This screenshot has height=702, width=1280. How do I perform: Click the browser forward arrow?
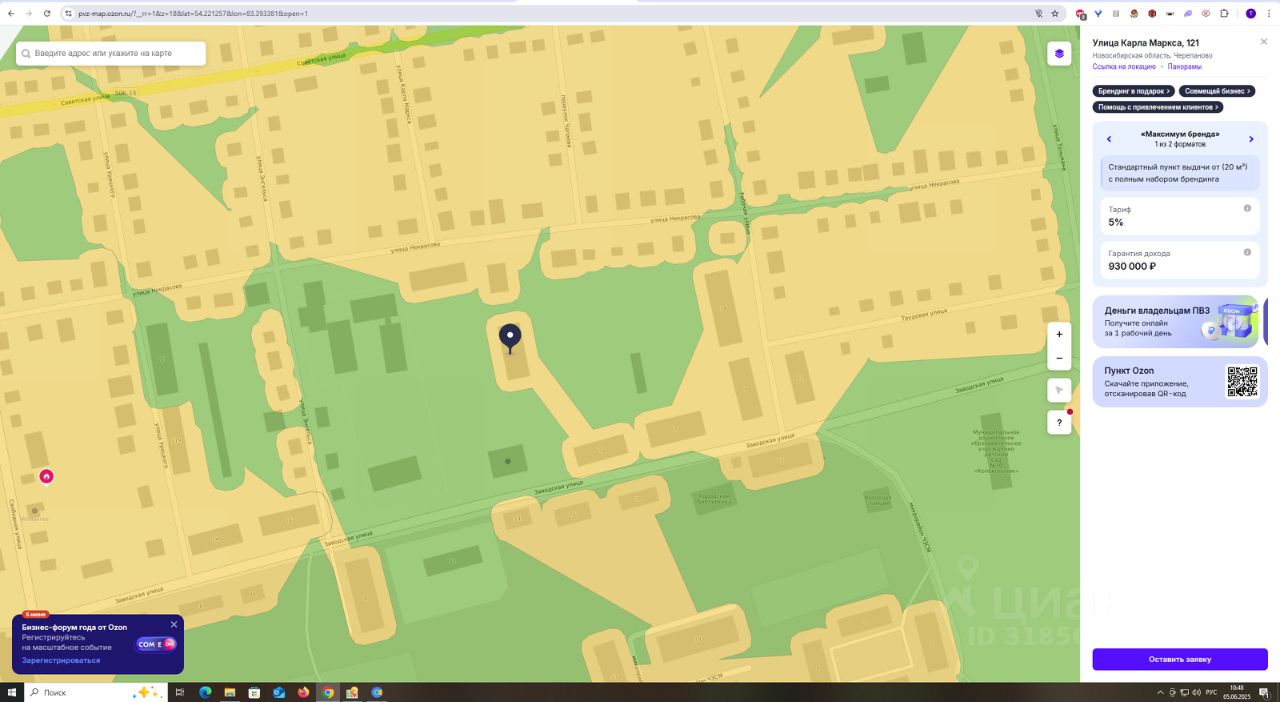point(28,13)
